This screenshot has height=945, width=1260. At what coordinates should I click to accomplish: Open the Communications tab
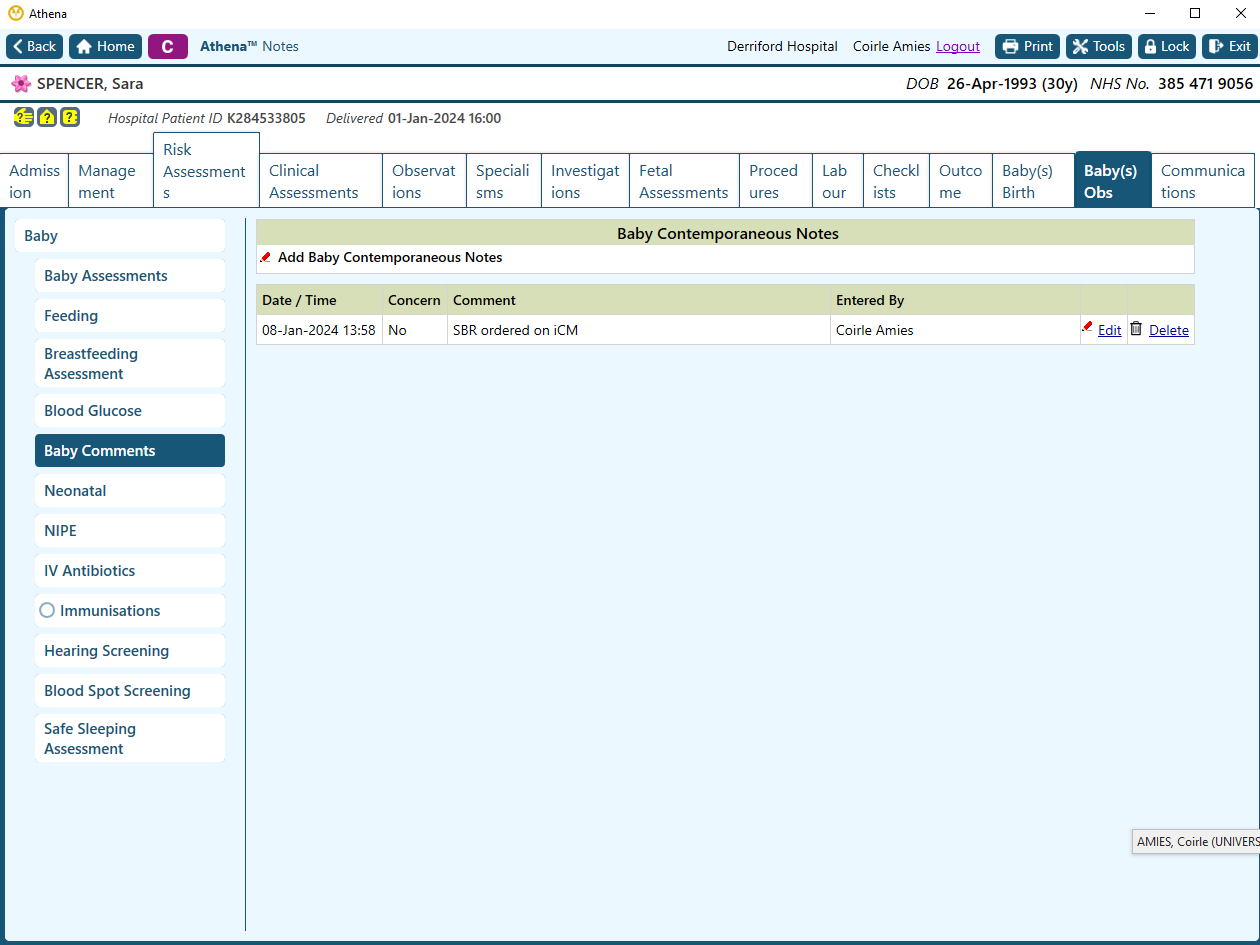pyautogui.click(x=1204, y=181)
